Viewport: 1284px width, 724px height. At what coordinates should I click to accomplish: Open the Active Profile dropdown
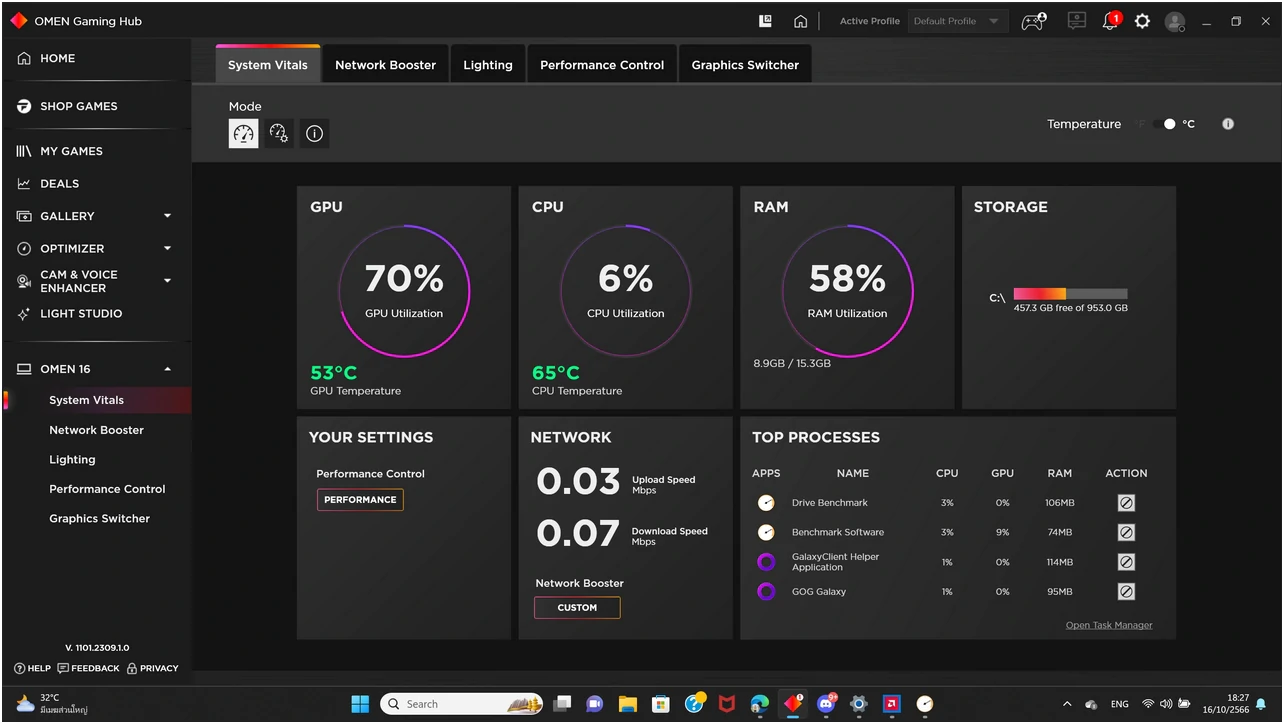(x=957, y=21)
